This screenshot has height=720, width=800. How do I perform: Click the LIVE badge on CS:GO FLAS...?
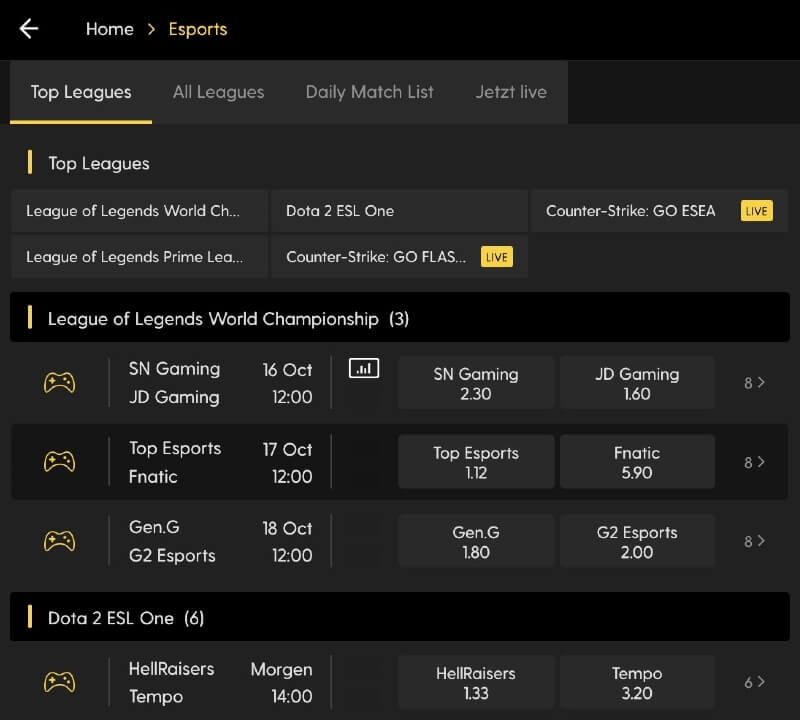tap(496, 257)
